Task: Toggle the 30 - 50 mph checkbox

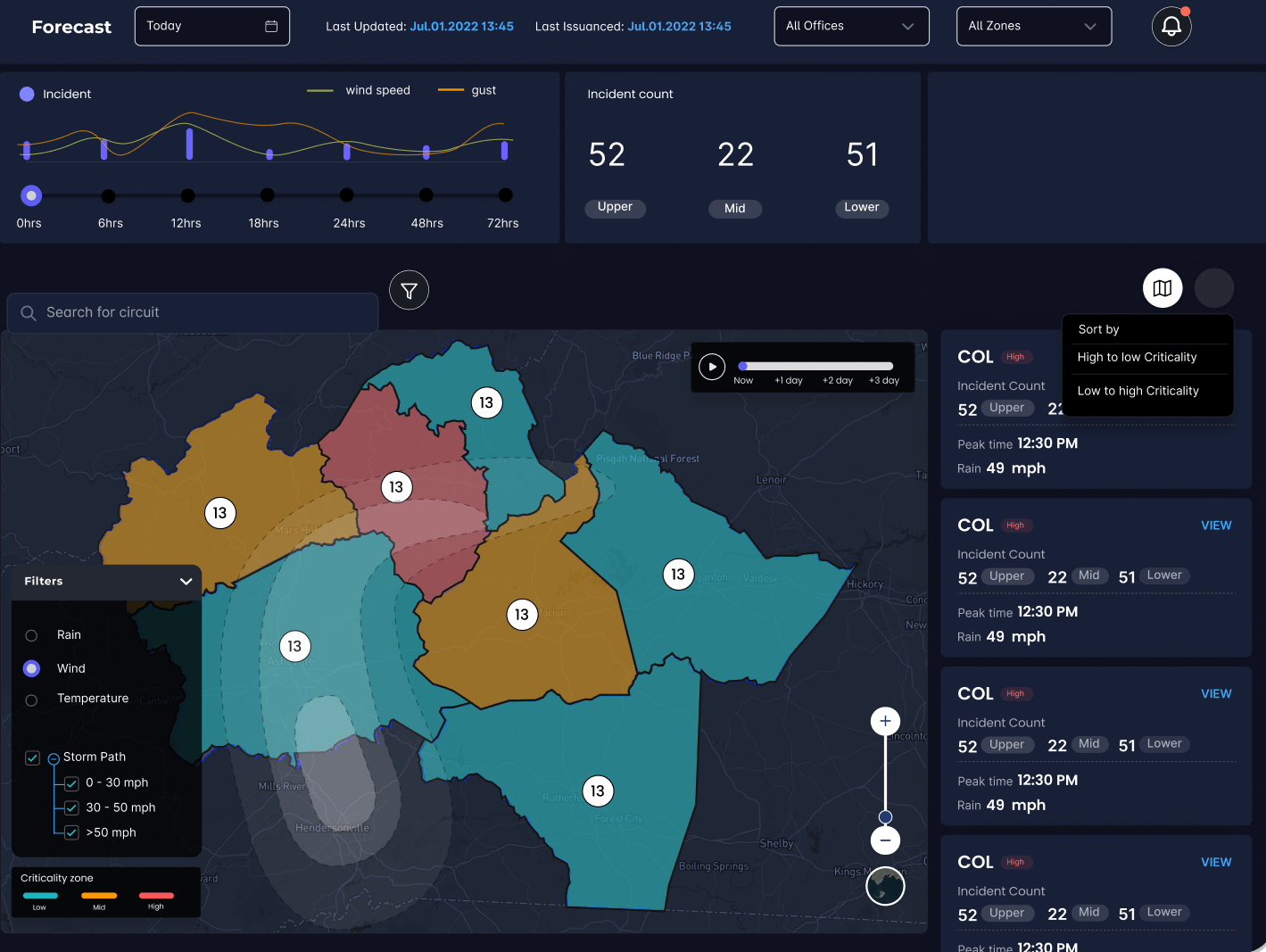Action: click(x=72, y=808)
